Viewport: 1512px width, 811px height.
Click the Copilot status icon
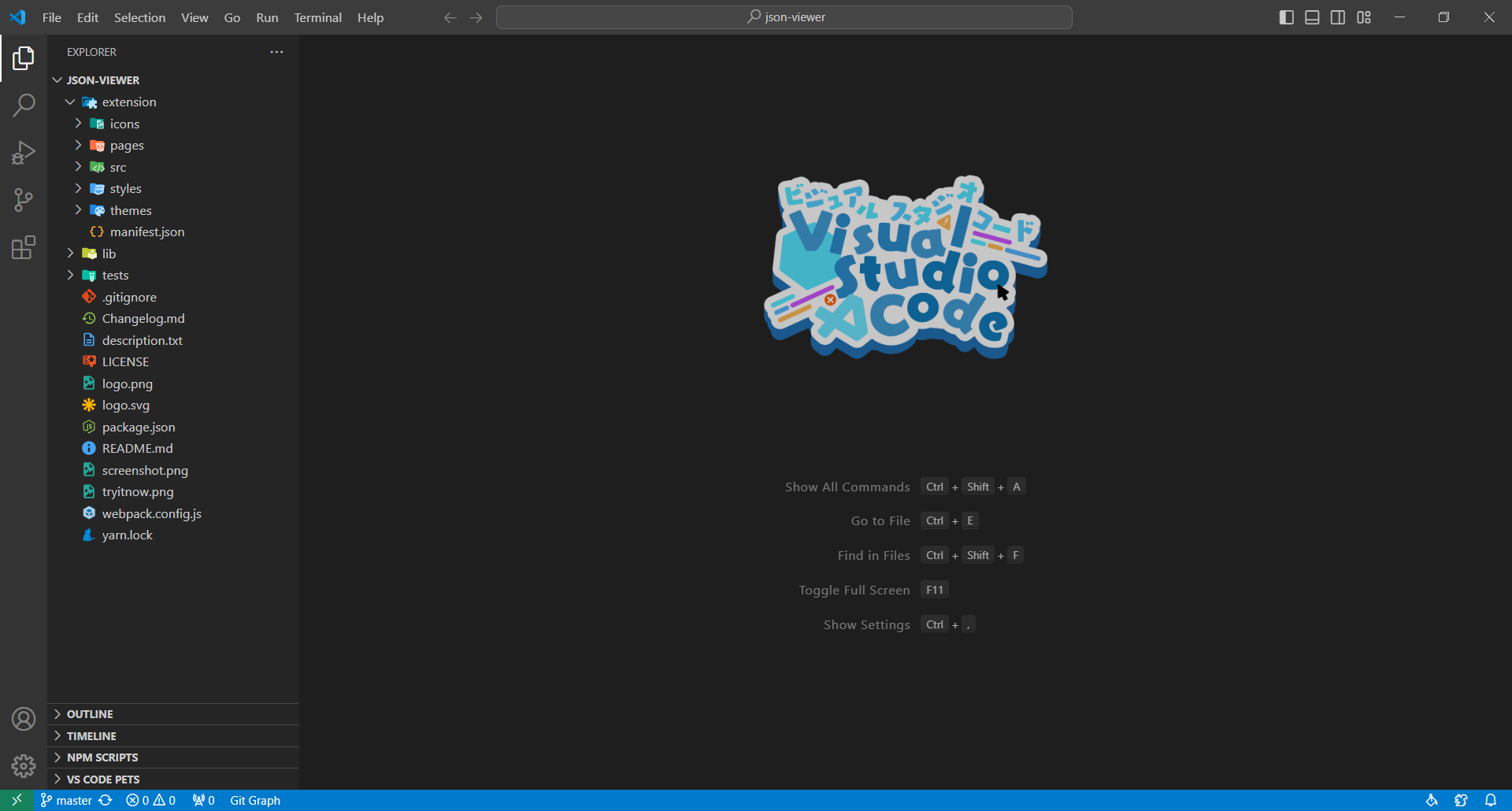click(1462, 800)
